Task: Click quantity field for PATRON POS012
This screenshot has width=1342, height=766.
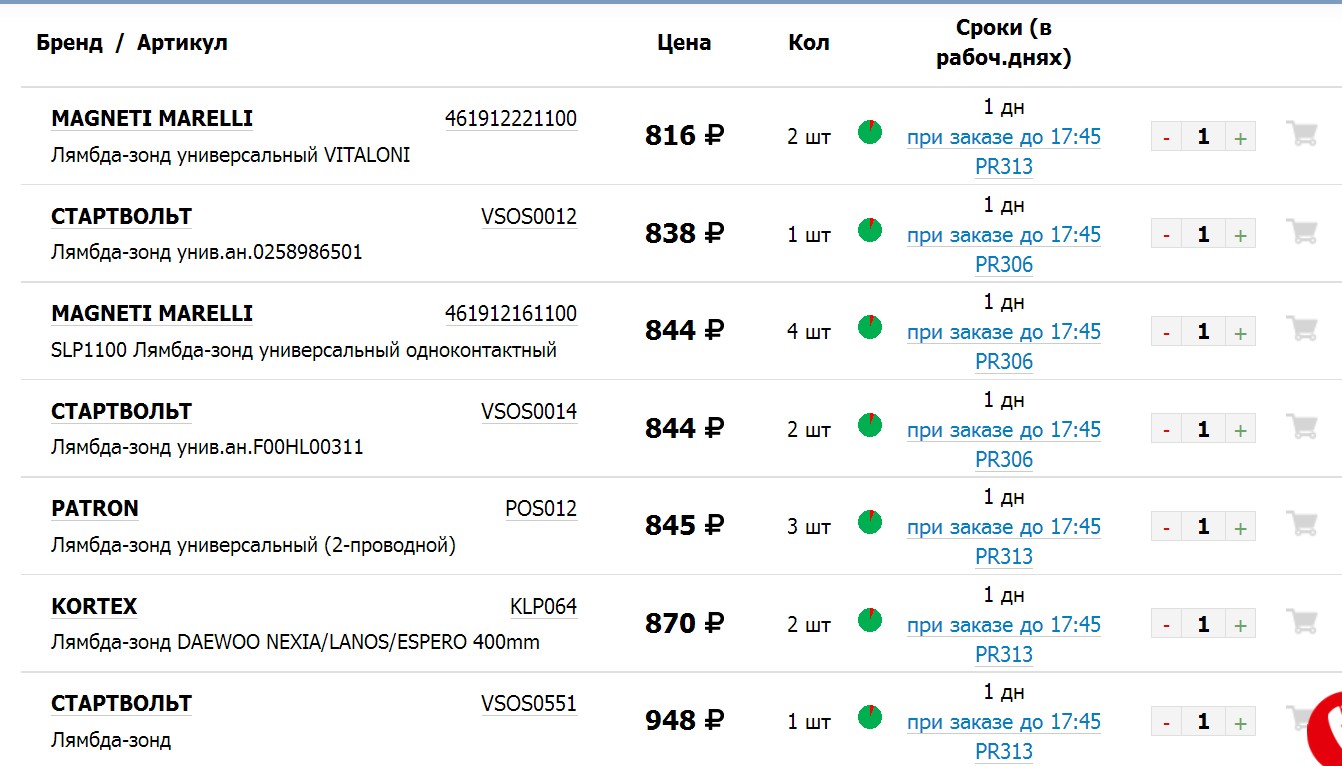Action: coord(1204,527)
